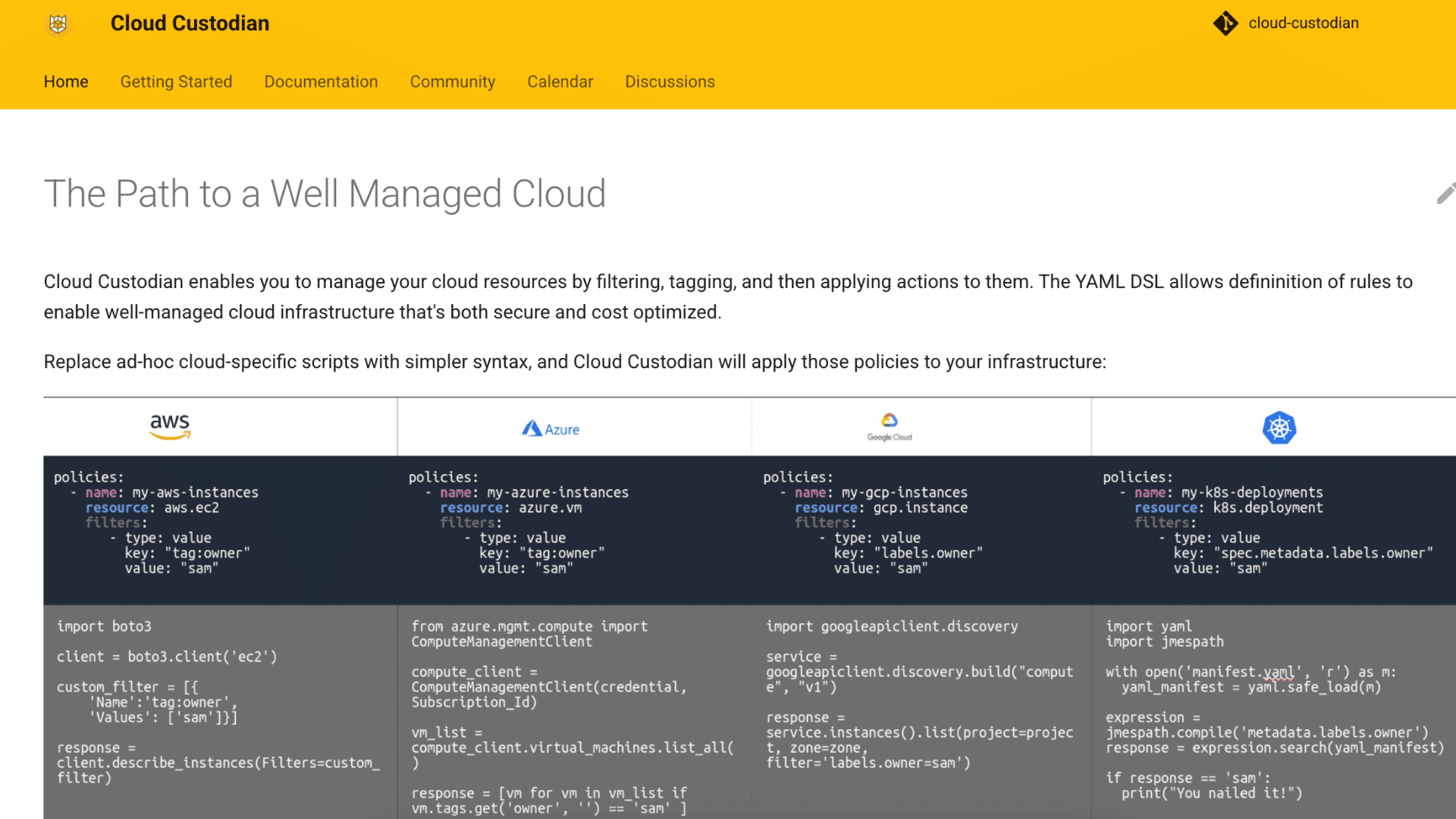Click the print("You nailed it!") line
This screenshot has width=1456, height=819.
point(1212,793)
